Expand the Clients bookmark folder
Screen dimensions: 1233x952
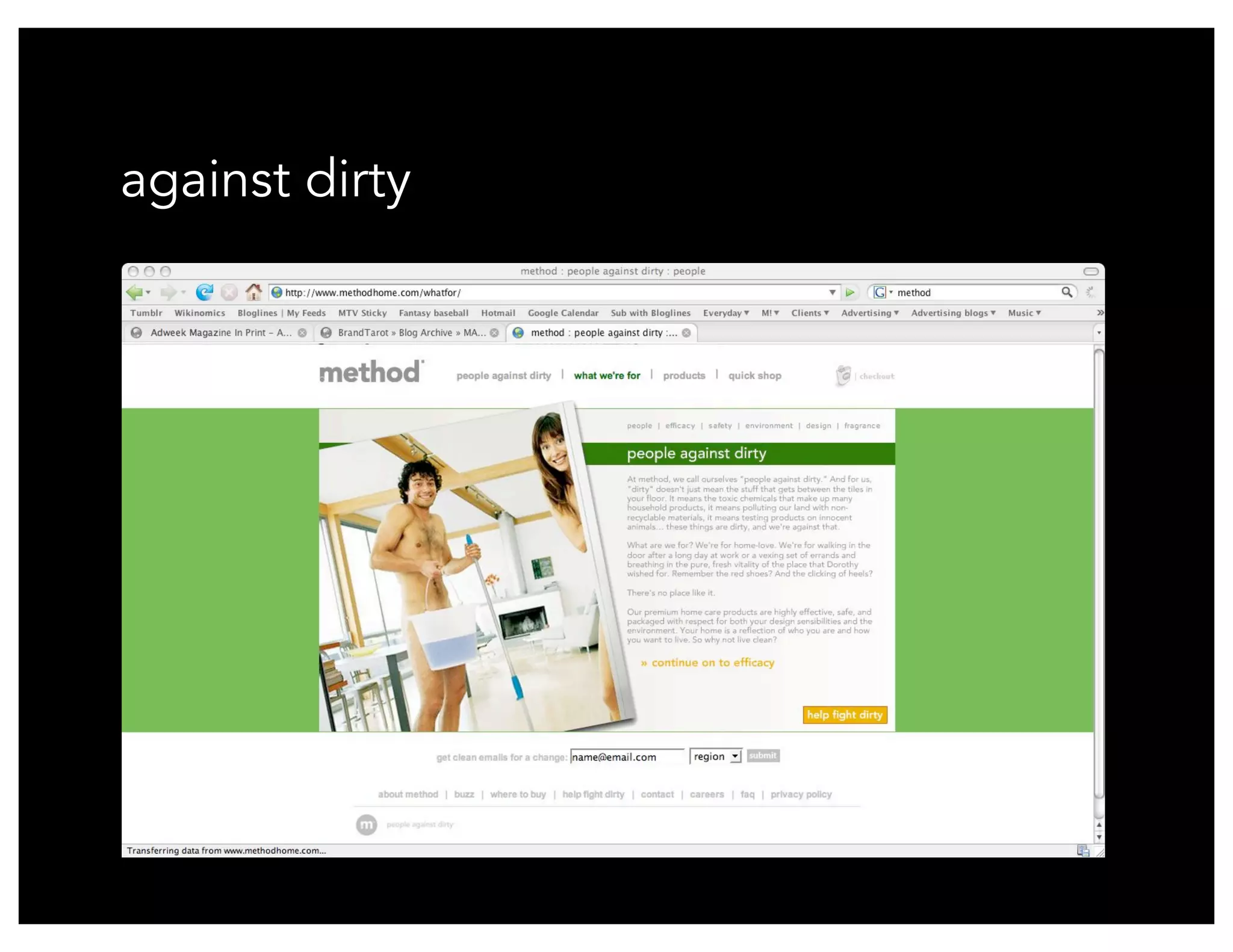(x=810, y=313)
